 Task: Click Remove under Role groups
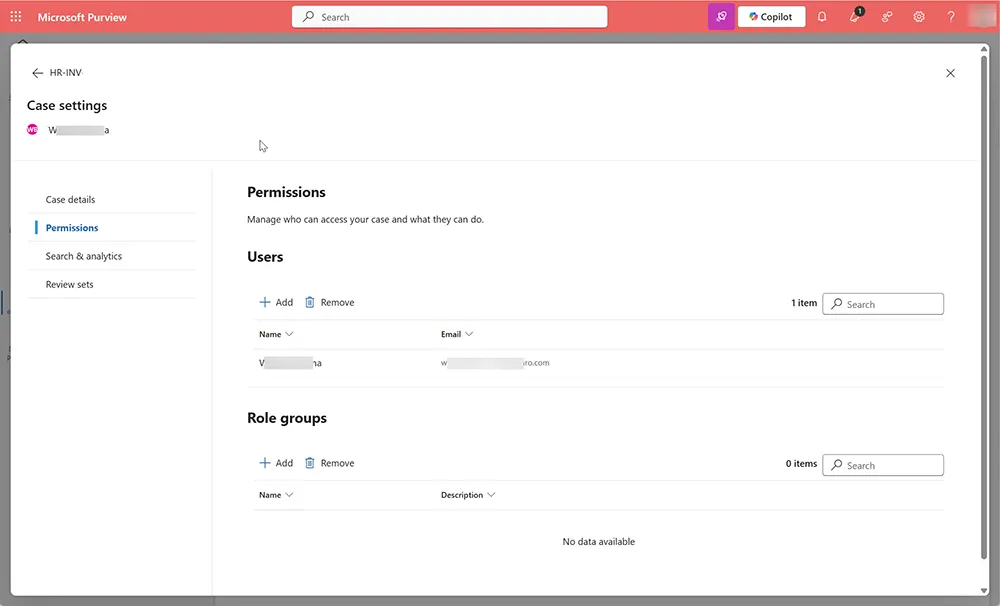pyautogui.click(x=329, y=462)
